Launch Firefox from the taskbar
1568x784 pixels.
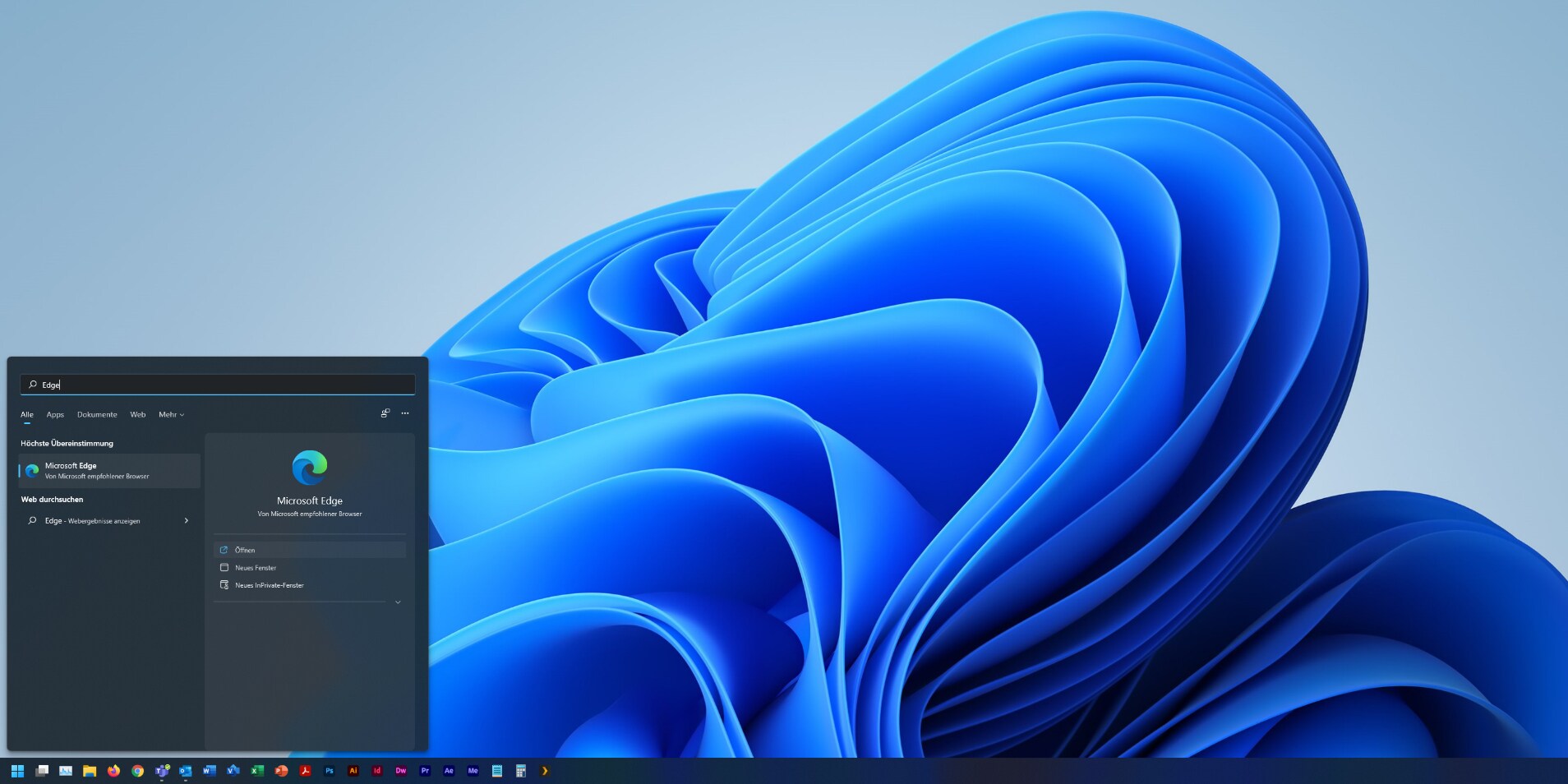[x=113, y=771]
